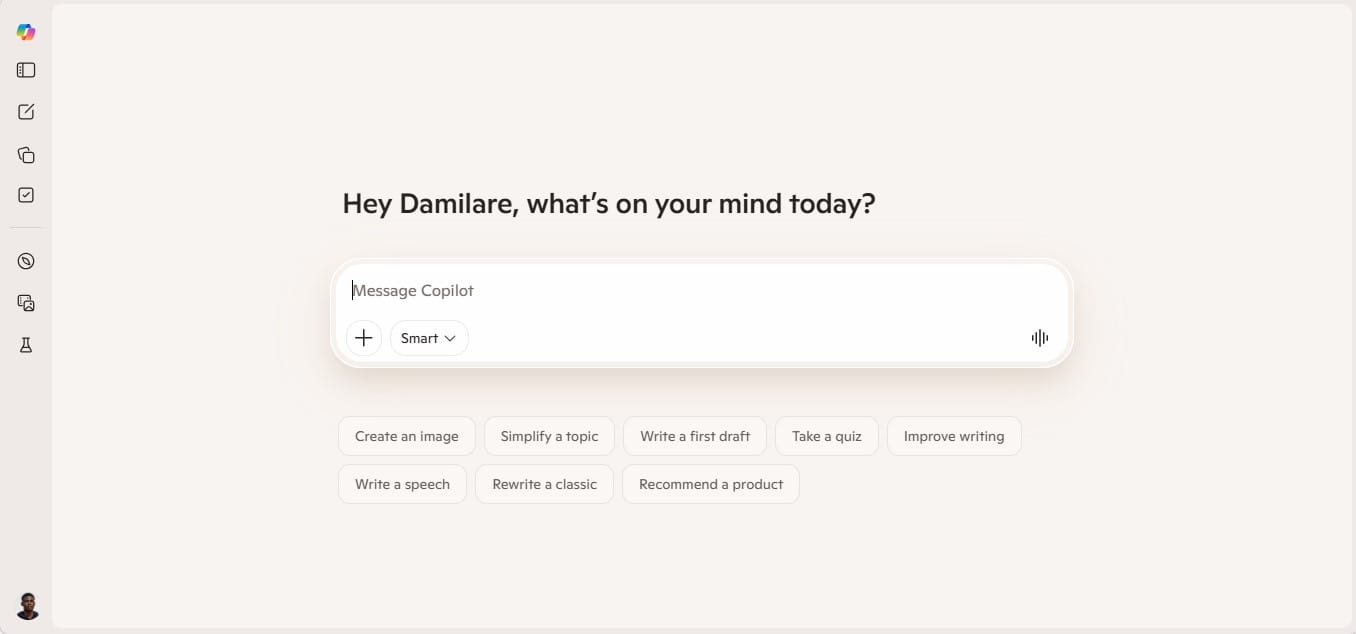Start a new chat with compose icon
The width and height of the screenshot is (1356, 634).
pyautogui.click(x=26, y=112)
